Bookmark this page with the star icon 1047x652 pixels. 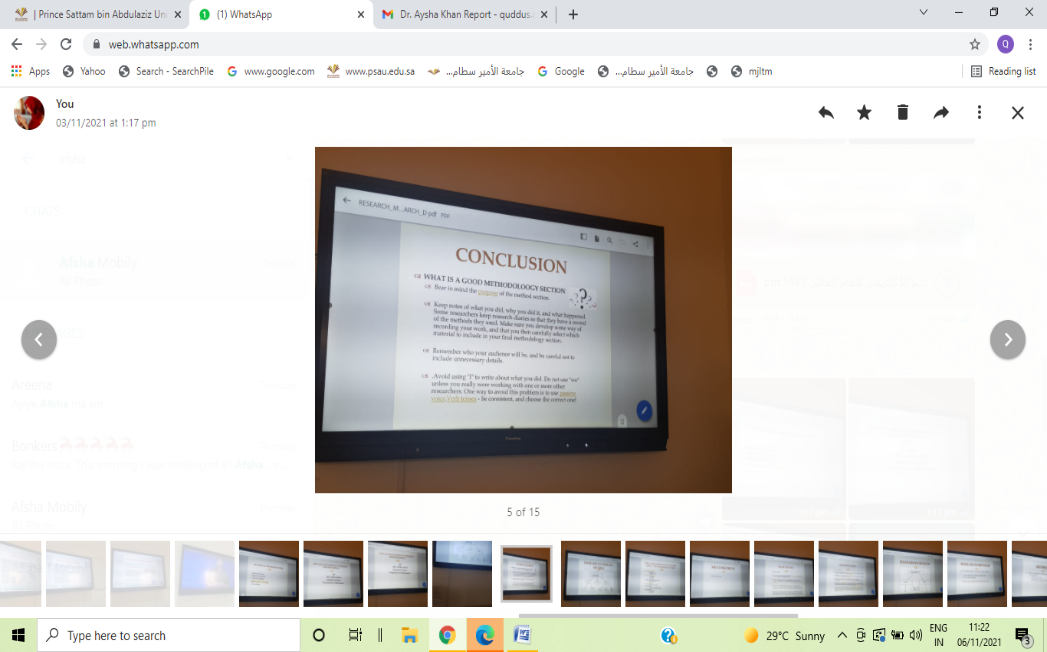click(974, 44)
